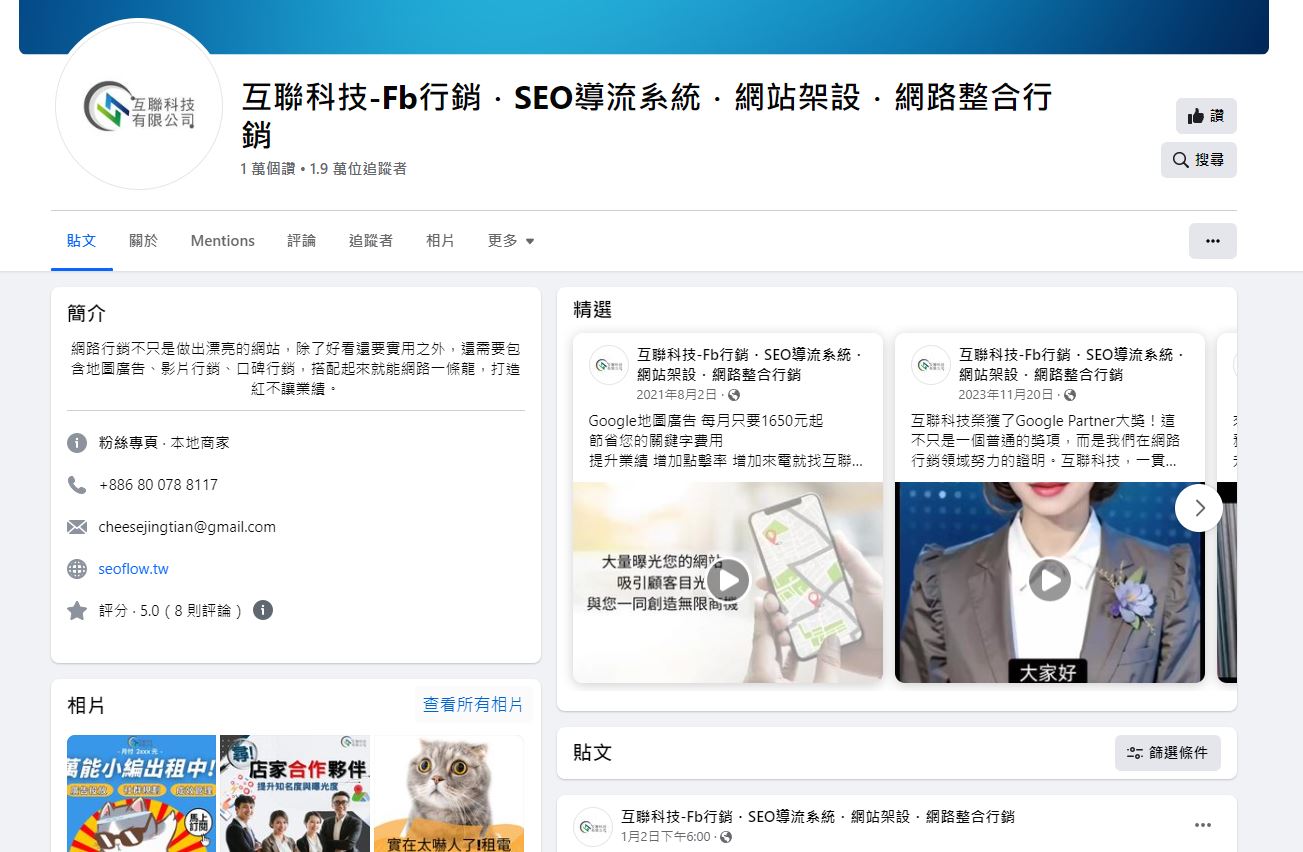Viewport: 1303px width, 852px height.
Task: Click the 網路行銷 intro description paragraph
Action: (296, 369)
